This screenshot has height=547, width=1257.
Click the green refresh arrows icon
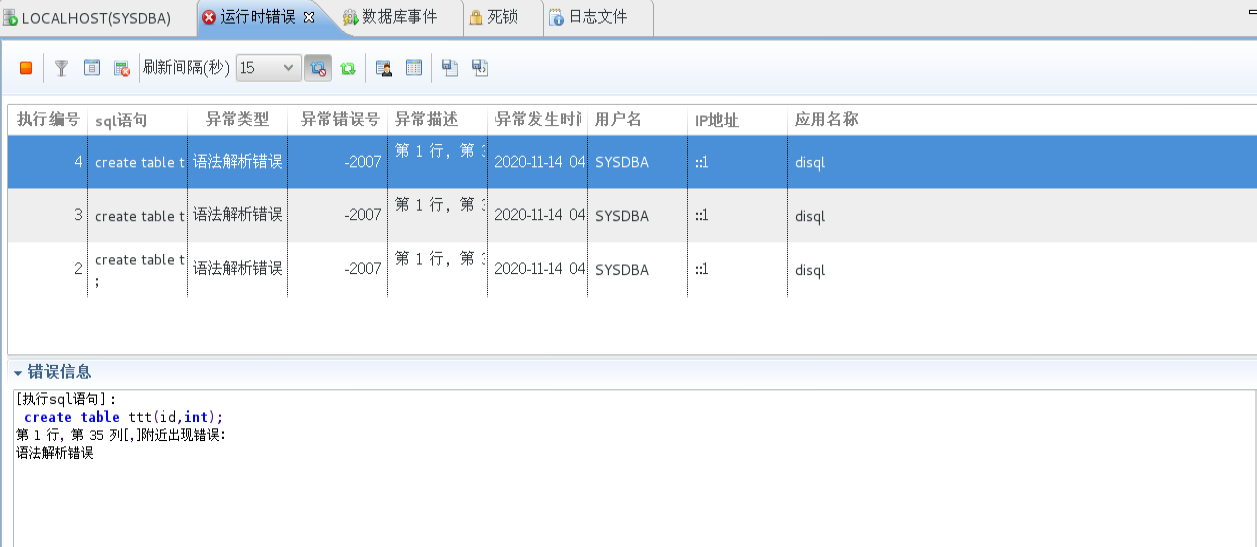[x=348, y=68]
